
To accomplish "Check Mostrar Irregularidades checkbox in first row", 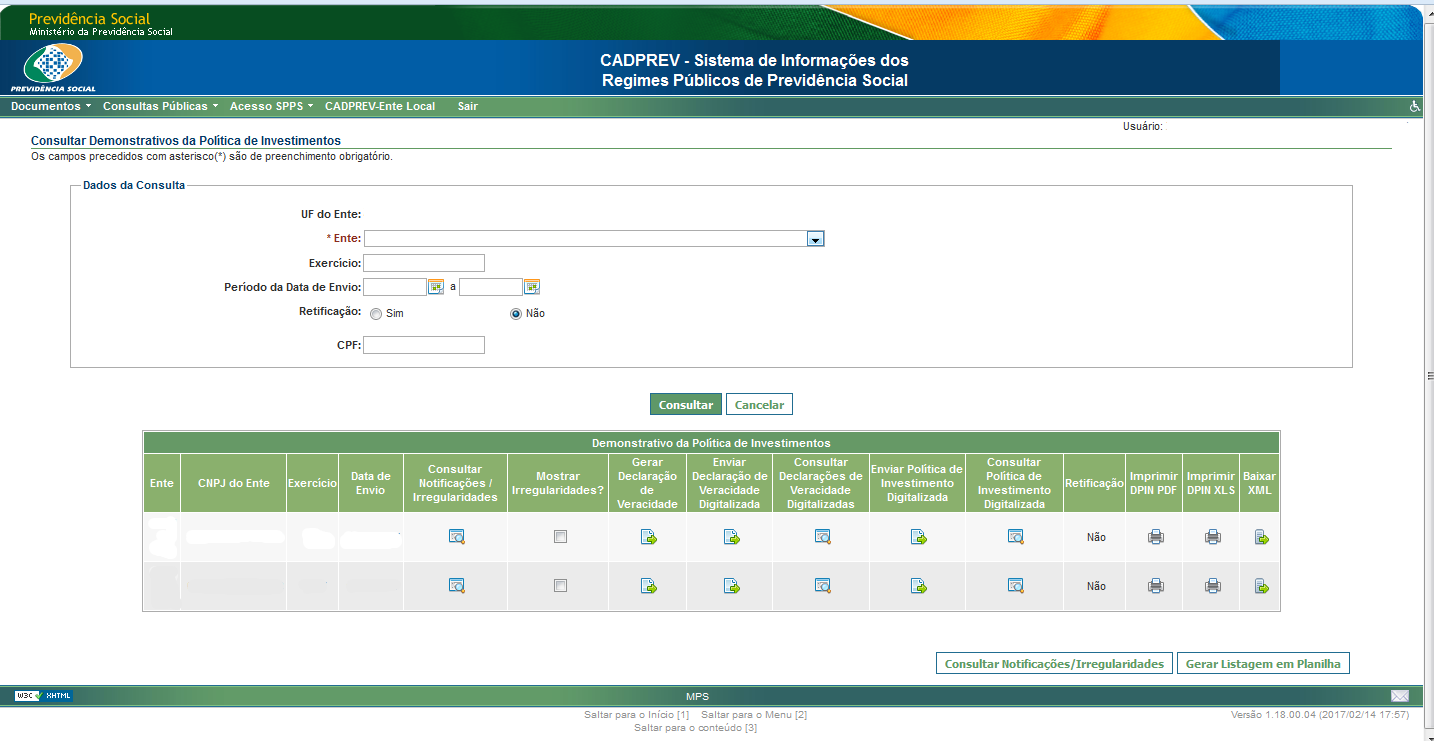I will click(560, 537).
